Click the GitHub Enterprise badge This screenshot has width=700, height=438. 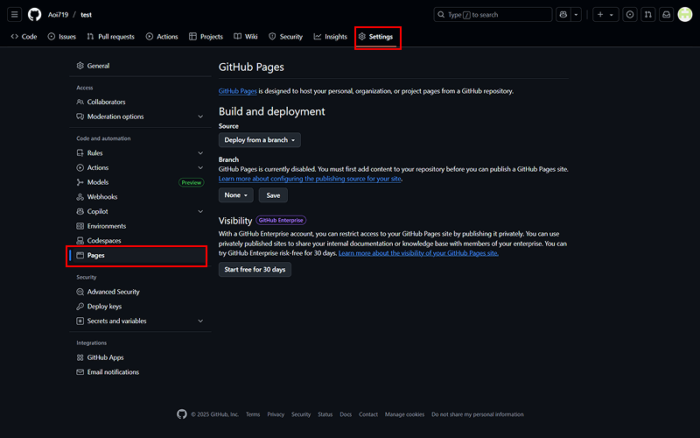[x=281, y=221]
